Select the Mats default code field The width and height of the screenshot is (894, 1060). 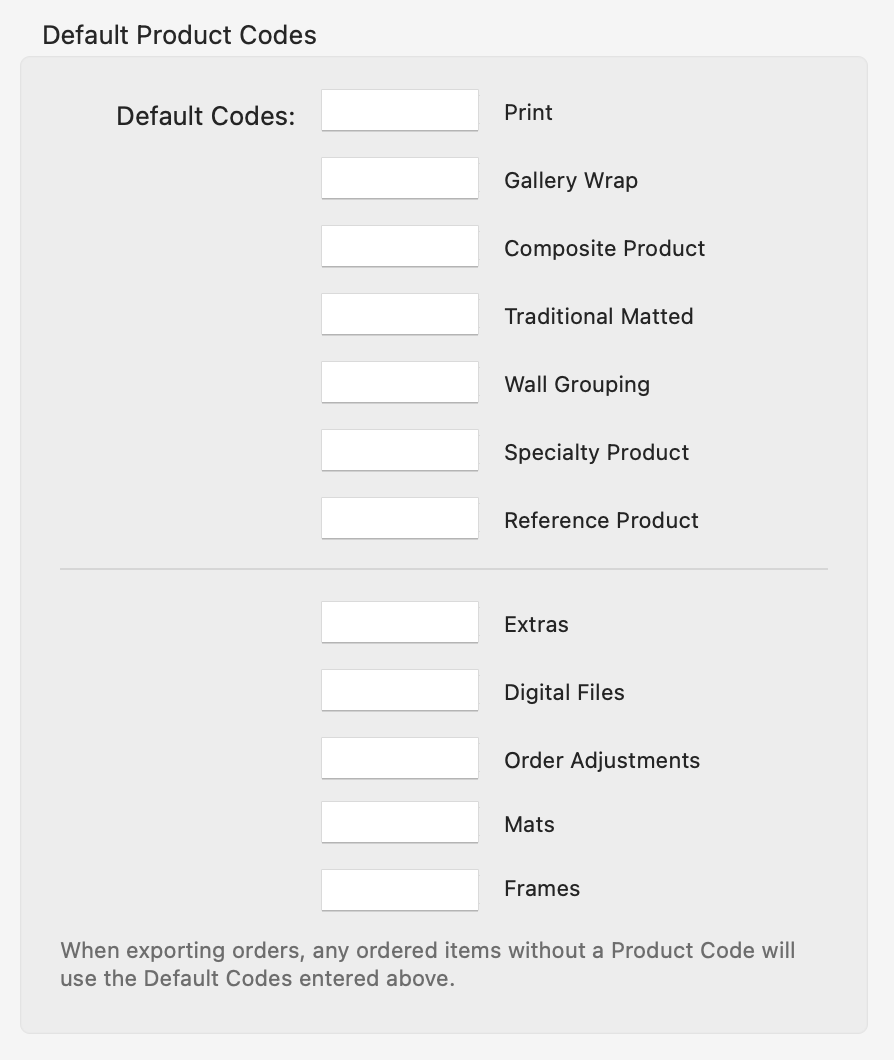pos(399,823)
